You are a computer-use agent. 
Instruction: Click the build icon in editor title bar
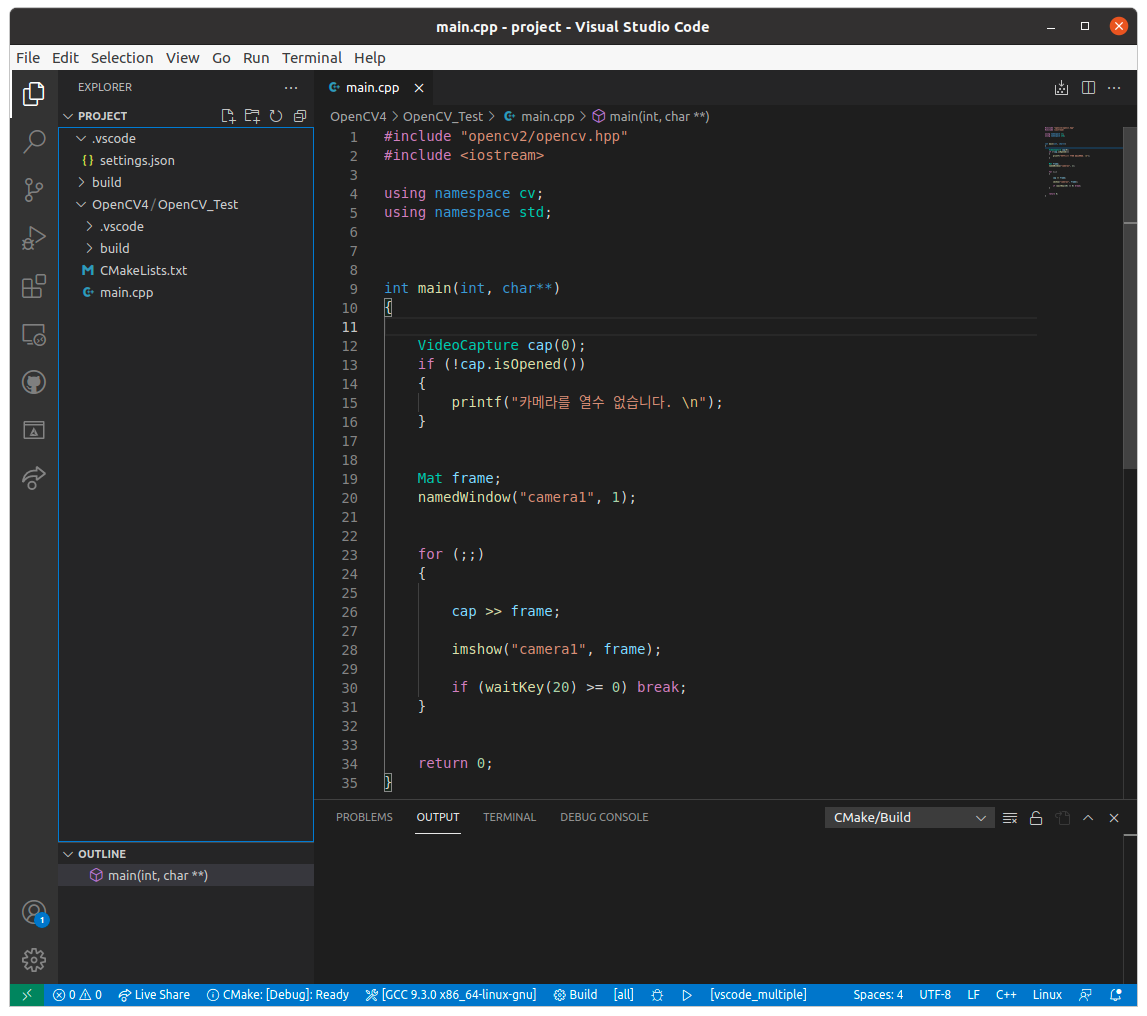pyautogui.click(x=1061, y=88)
